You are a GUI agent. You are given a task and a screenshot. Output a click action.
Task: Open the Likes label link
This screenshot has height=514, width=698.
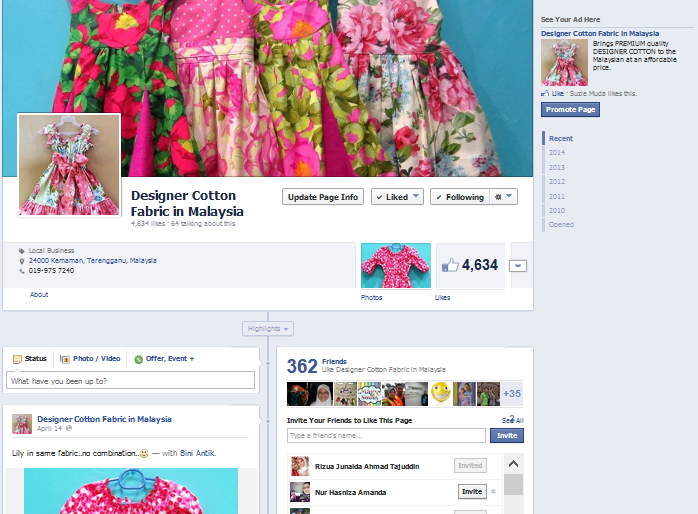[x=442, y=297]
